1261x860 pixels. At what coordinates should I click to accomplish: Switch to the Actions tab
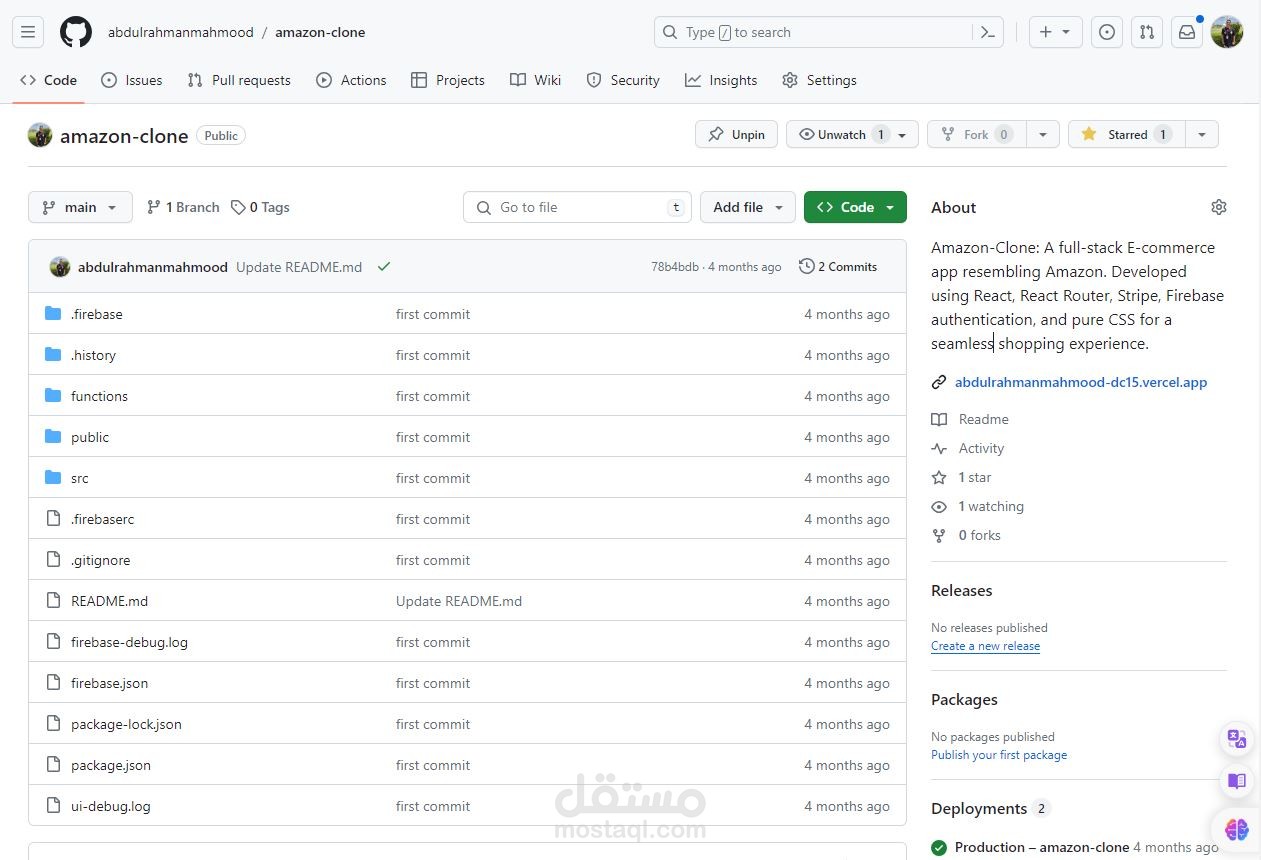351,80
